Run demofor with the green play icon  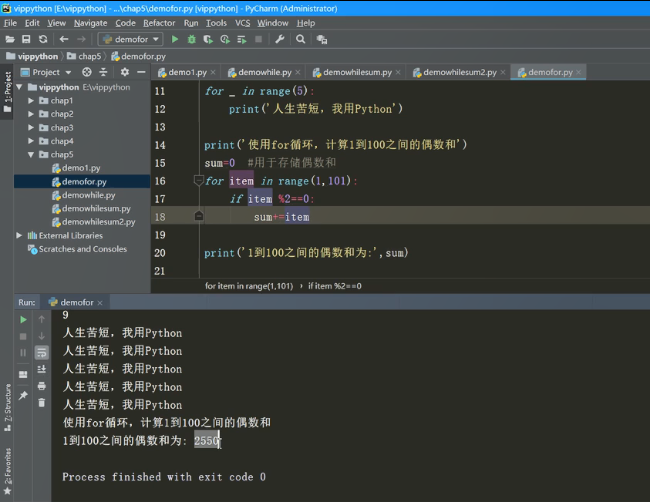click(x=175, y=39)
